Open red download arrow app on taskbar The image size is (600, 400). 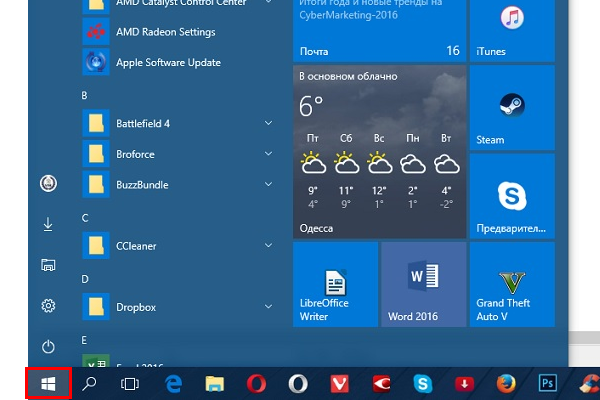pos(465,384)
